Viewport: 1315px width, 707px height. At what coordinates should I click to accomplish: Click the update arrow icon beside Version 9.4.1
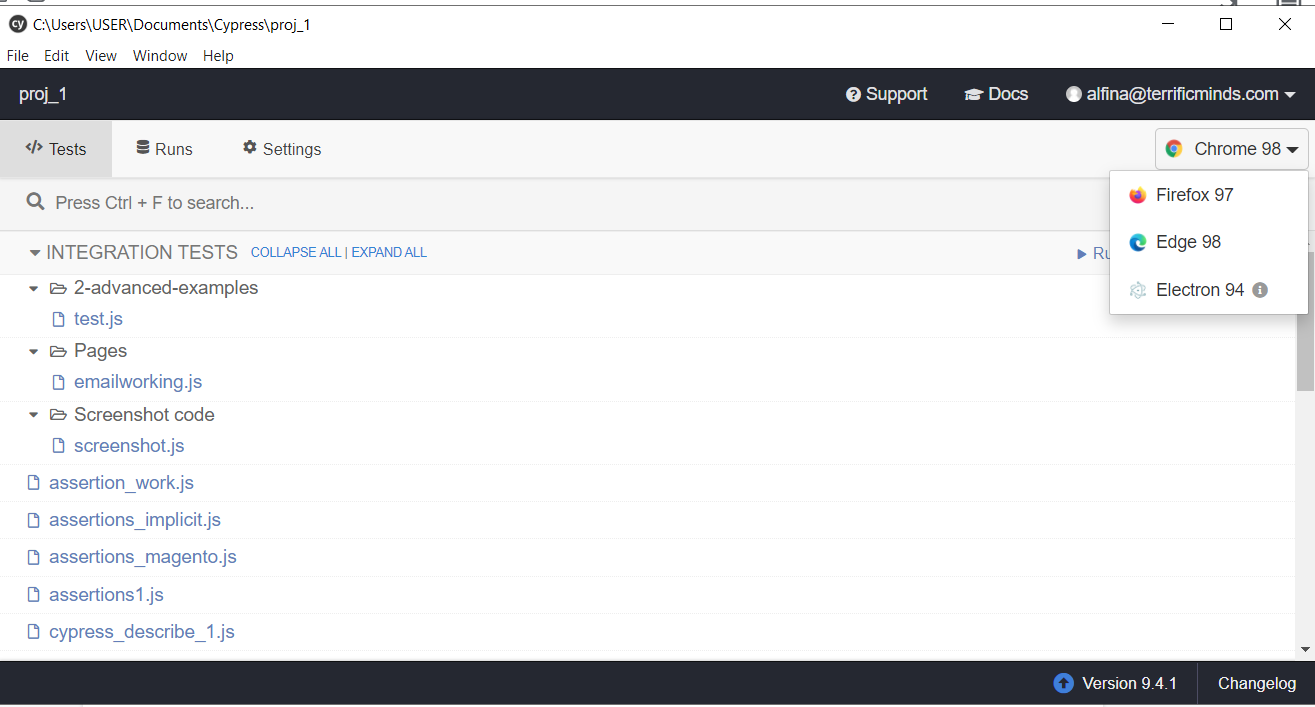[1063, 683]
